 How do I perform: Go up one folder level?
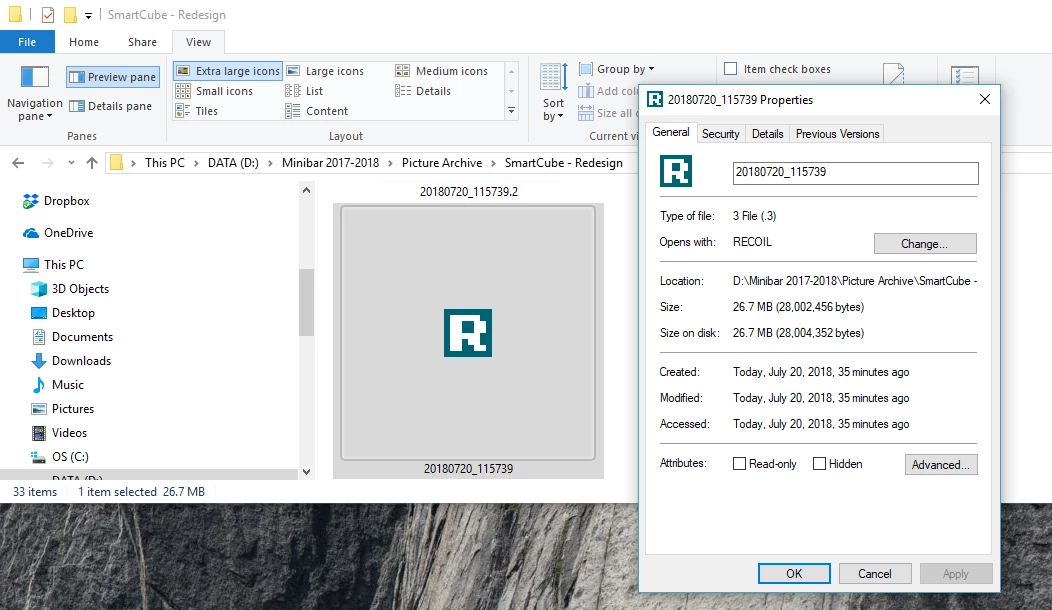[x=92, y=163]
